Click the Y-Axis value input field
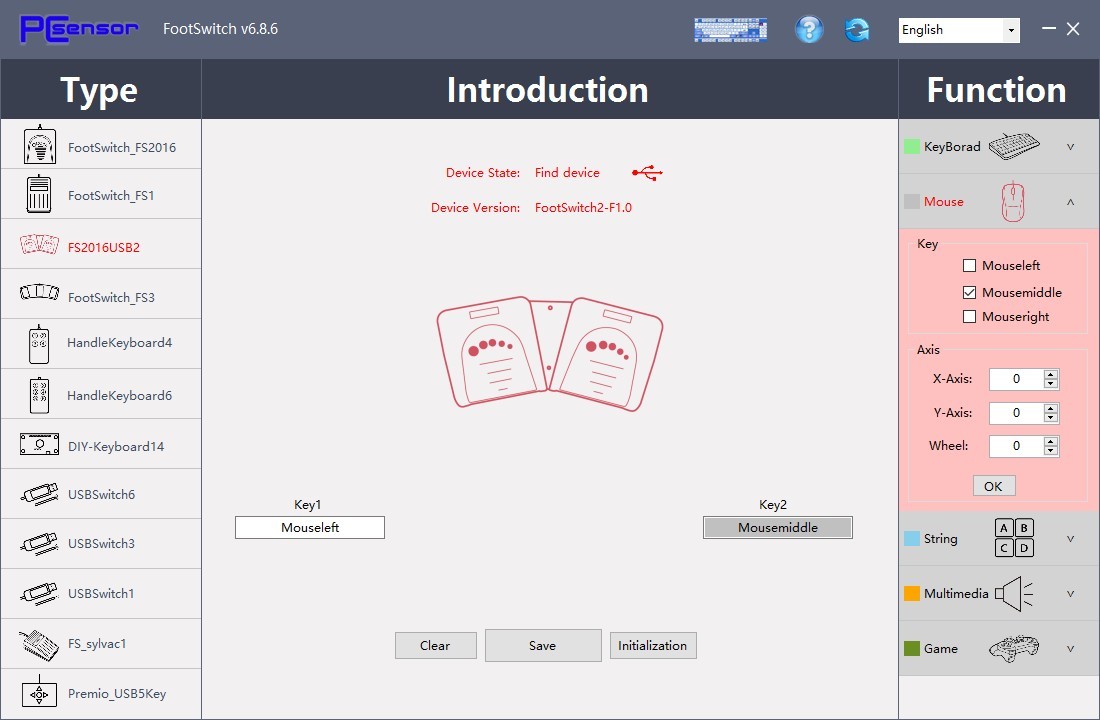 [1017, 413]
